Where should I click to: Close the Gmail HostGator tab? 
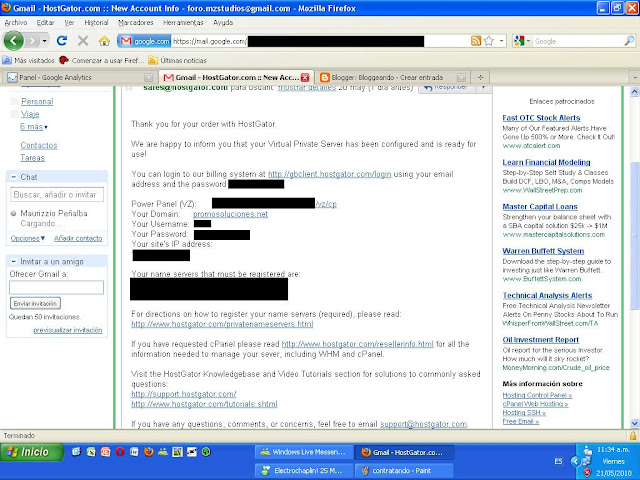(305, 77)
